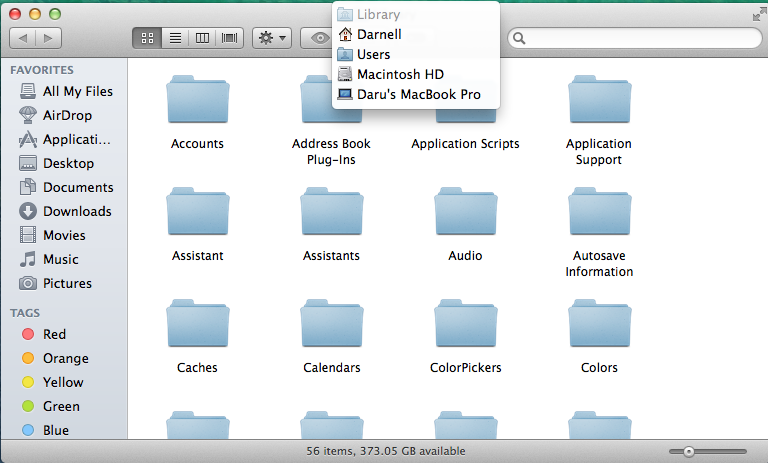
Task: Select the Colors folder icon
Action: click(600, 324)
